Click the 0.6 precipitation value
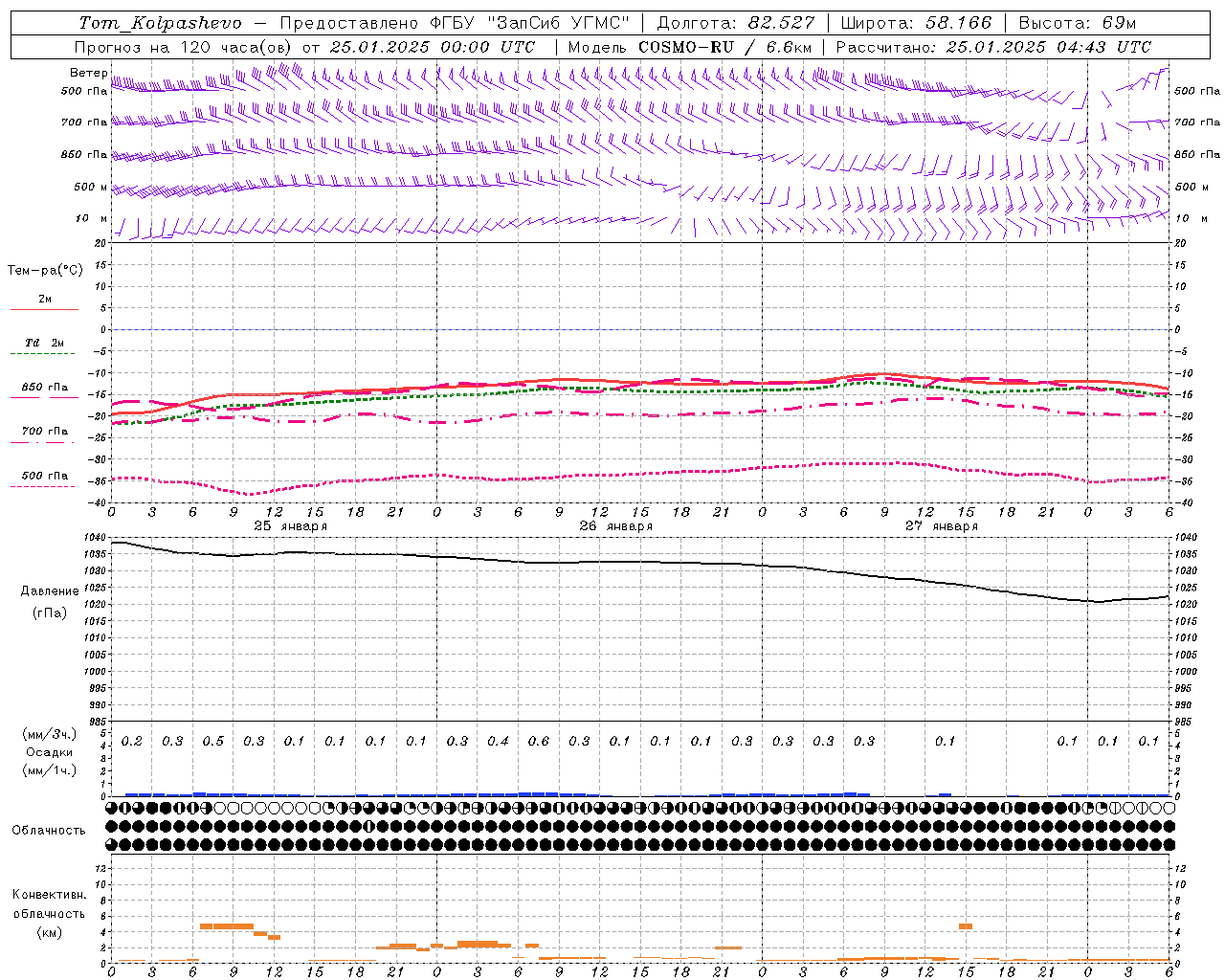The image size is (1225, 980). [x=539, y=741]
